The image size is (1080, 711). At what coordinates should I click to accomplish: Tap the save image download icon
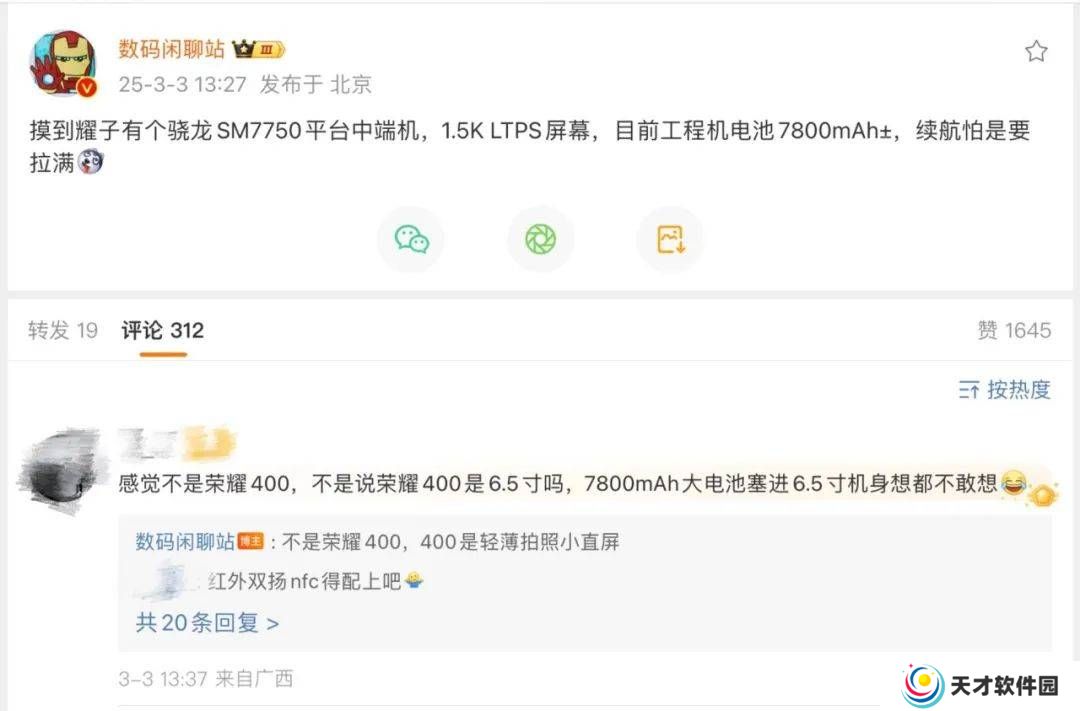[670, 239]
